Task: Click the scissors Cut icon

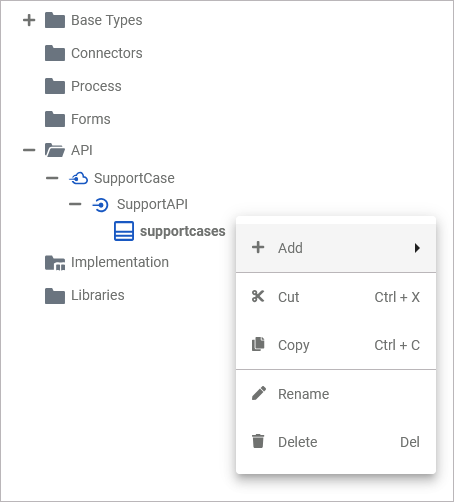Action: (x=258, y=296)
